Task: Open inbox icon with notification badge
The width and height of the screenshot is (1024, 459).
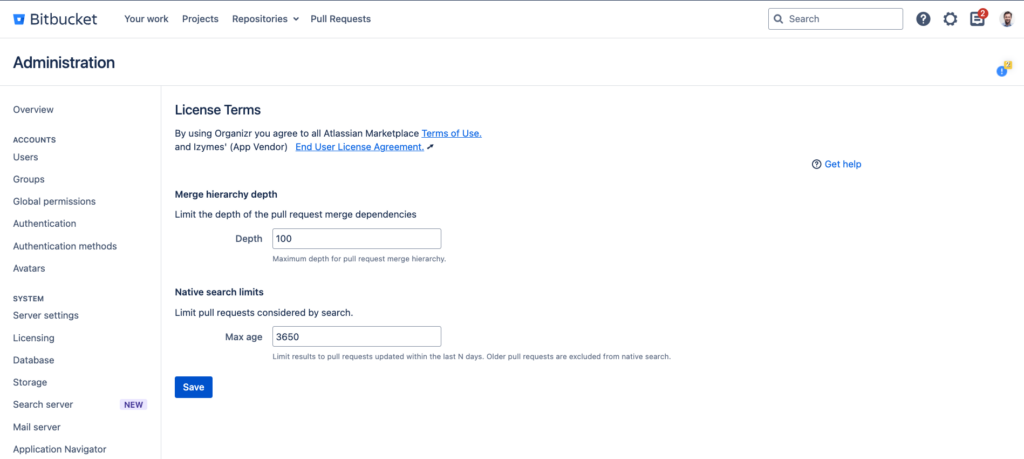Action: coord(978,19)
